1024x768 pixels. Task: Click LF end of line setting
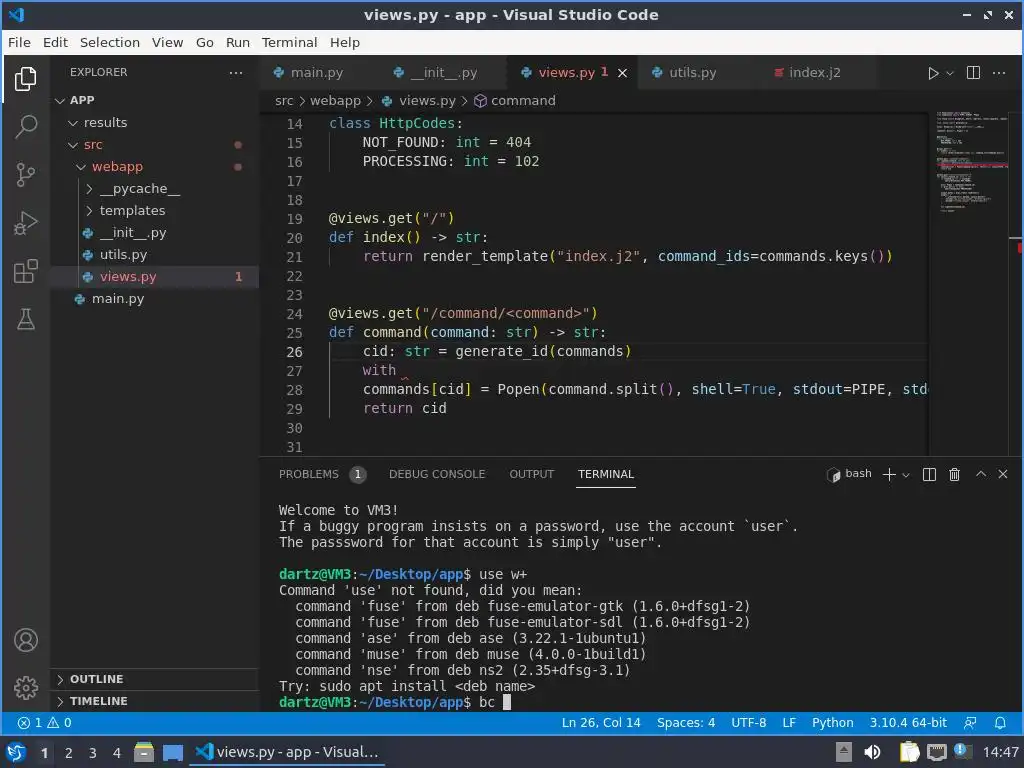point(789,723)
